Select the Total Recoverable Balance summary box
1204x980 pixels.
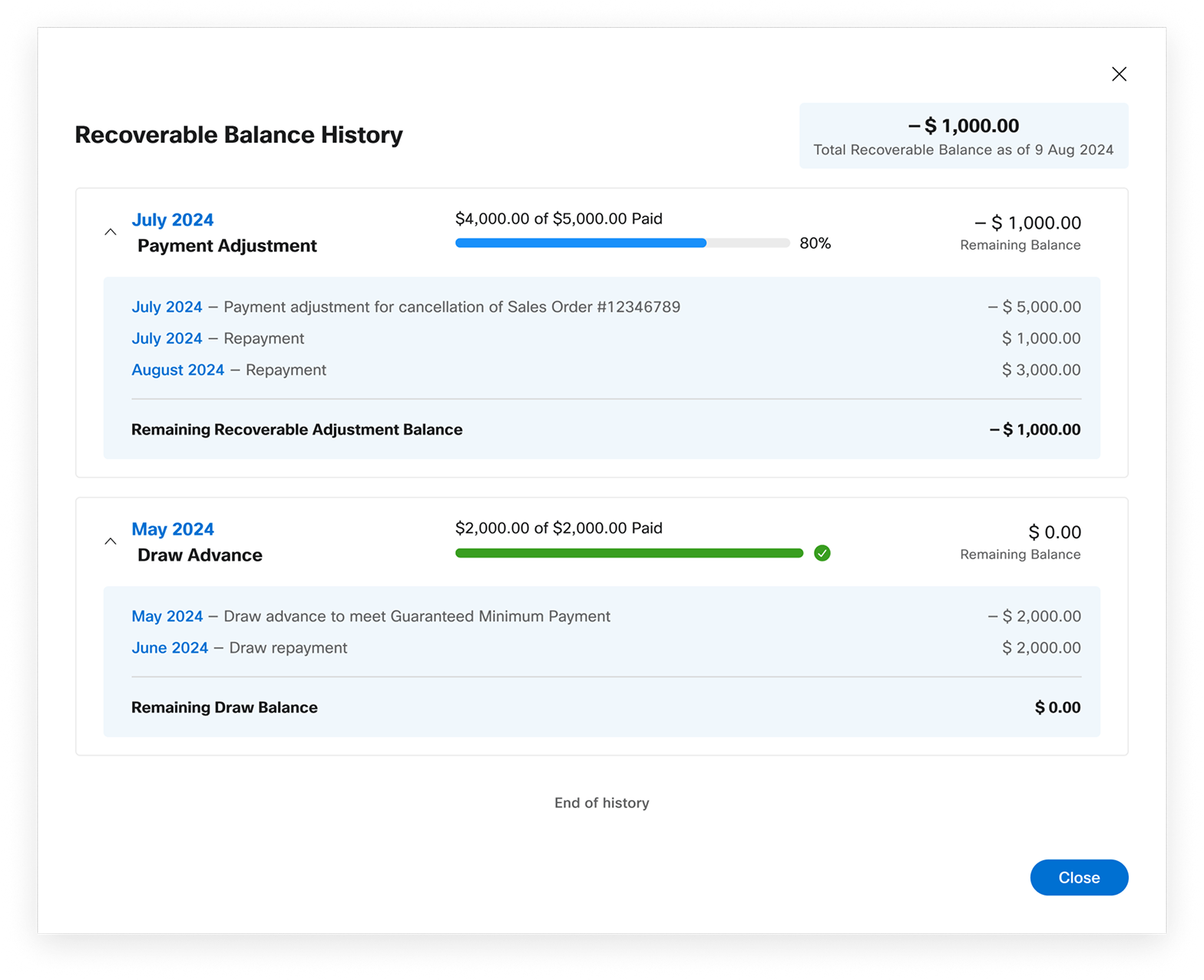click(x=964, y=136)
